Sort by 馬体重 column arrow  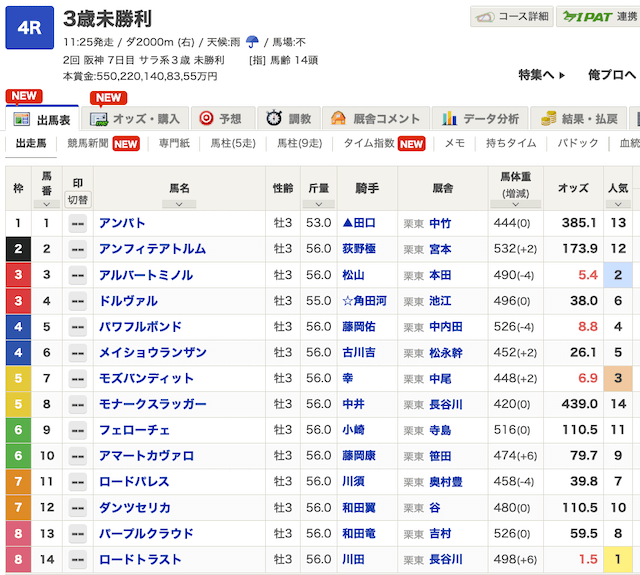515,204
